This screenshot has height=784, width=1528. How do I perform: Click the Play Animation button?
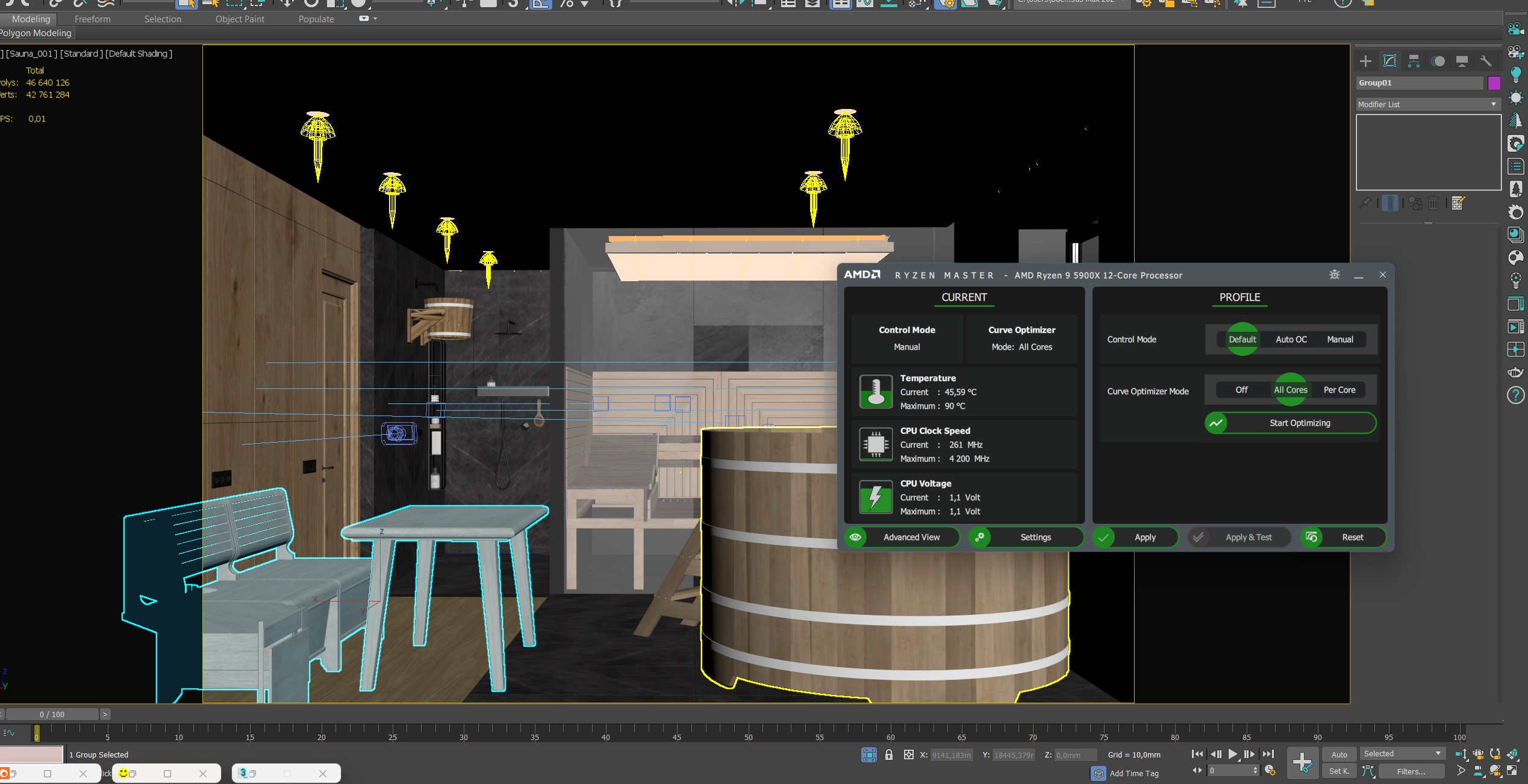click(x=1232, y=754)
